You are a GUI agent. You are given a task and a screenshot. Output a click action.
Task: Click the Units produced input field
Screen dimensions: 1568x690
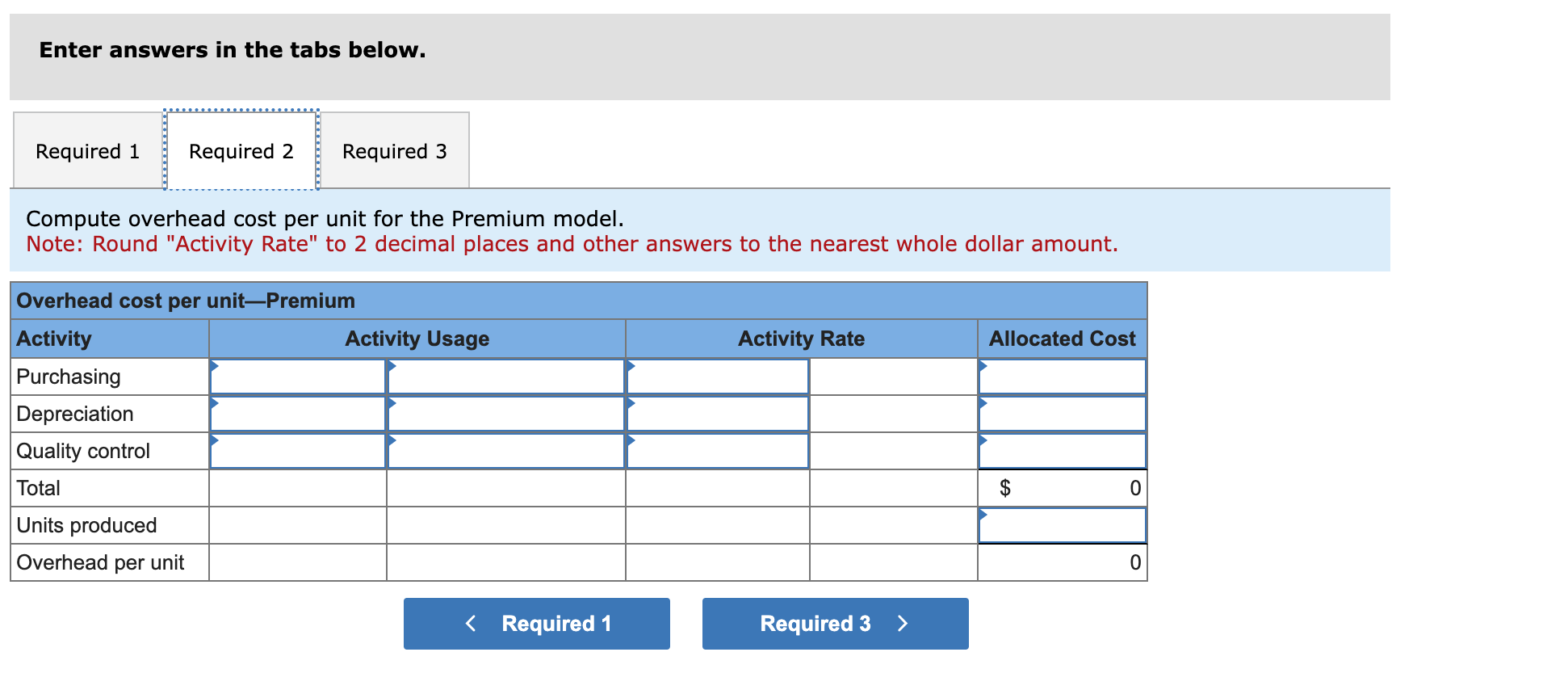[1062, 524]
